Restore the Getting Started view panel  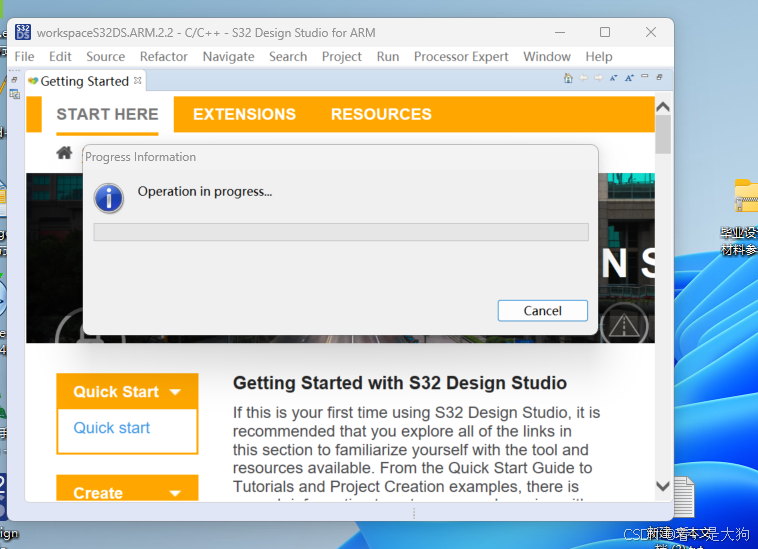(659, 77)
